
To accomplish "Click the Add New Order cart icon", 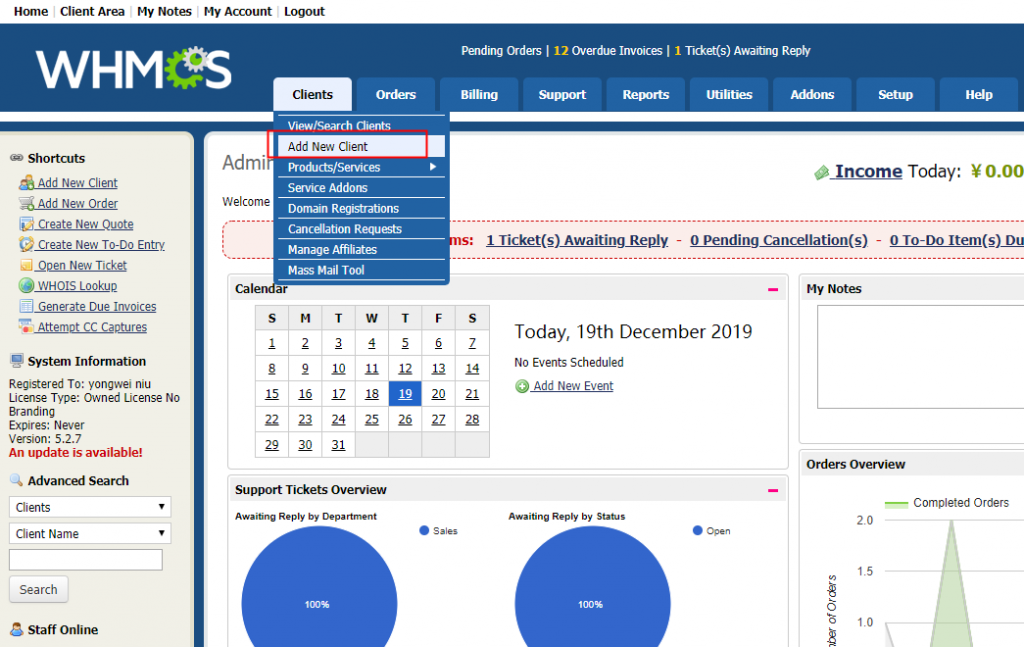I will click(x=27, y=203).
